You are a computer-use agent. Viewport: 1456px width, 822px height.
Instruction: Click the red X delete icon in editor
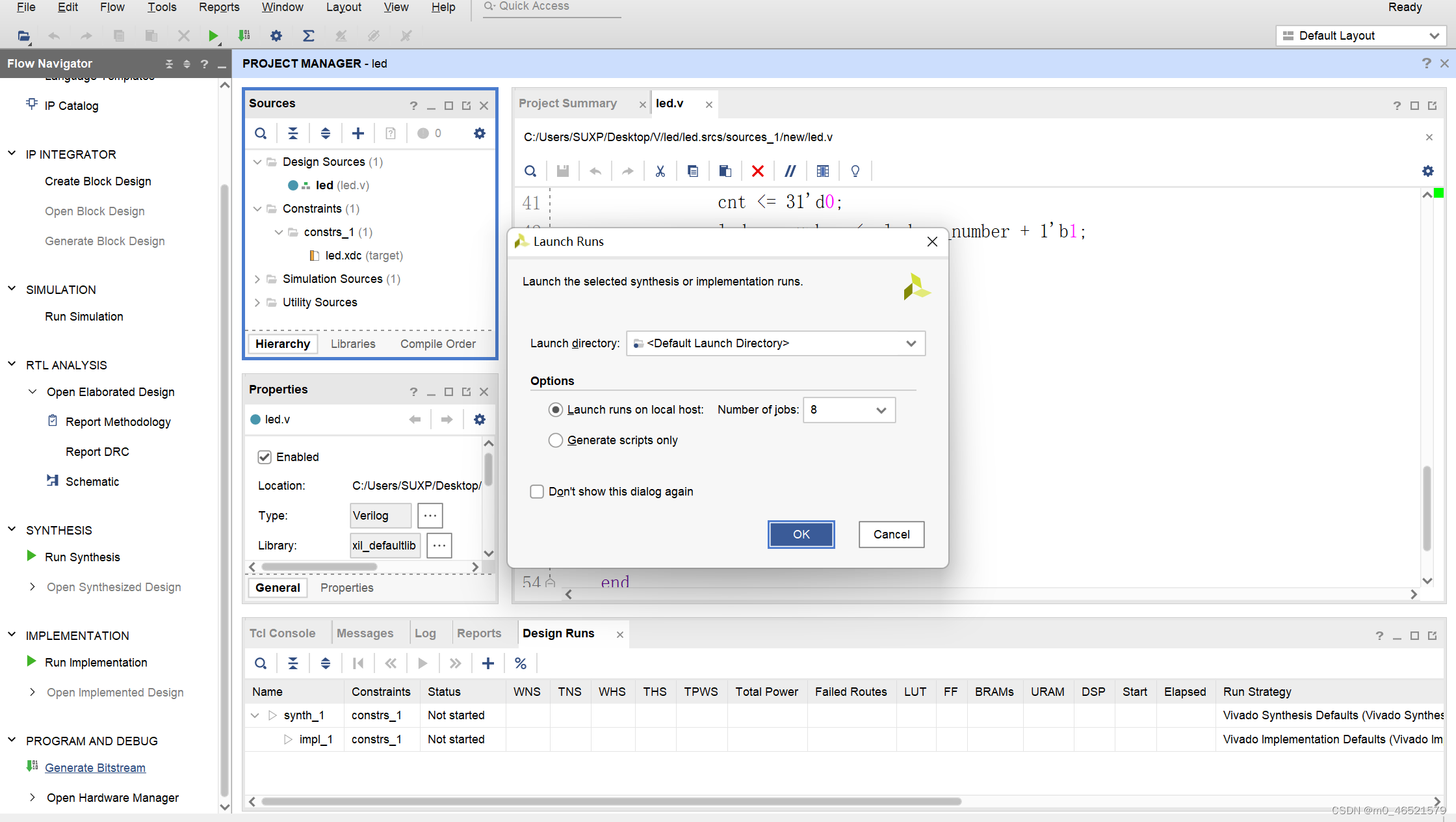[757, 171]
